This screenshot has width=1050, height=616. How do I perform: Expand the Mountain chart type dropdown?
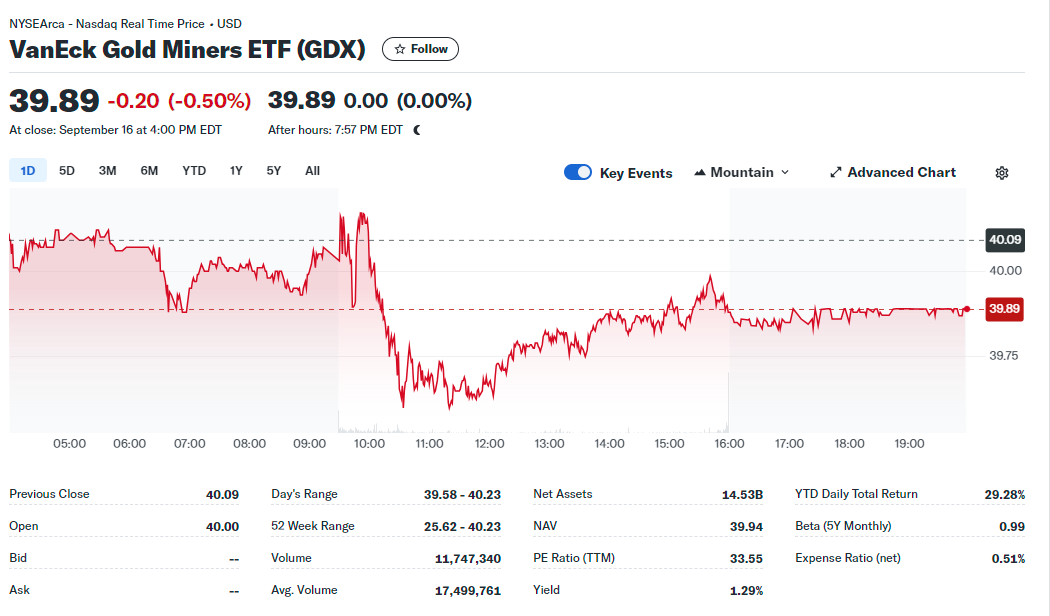pos(741,173)
